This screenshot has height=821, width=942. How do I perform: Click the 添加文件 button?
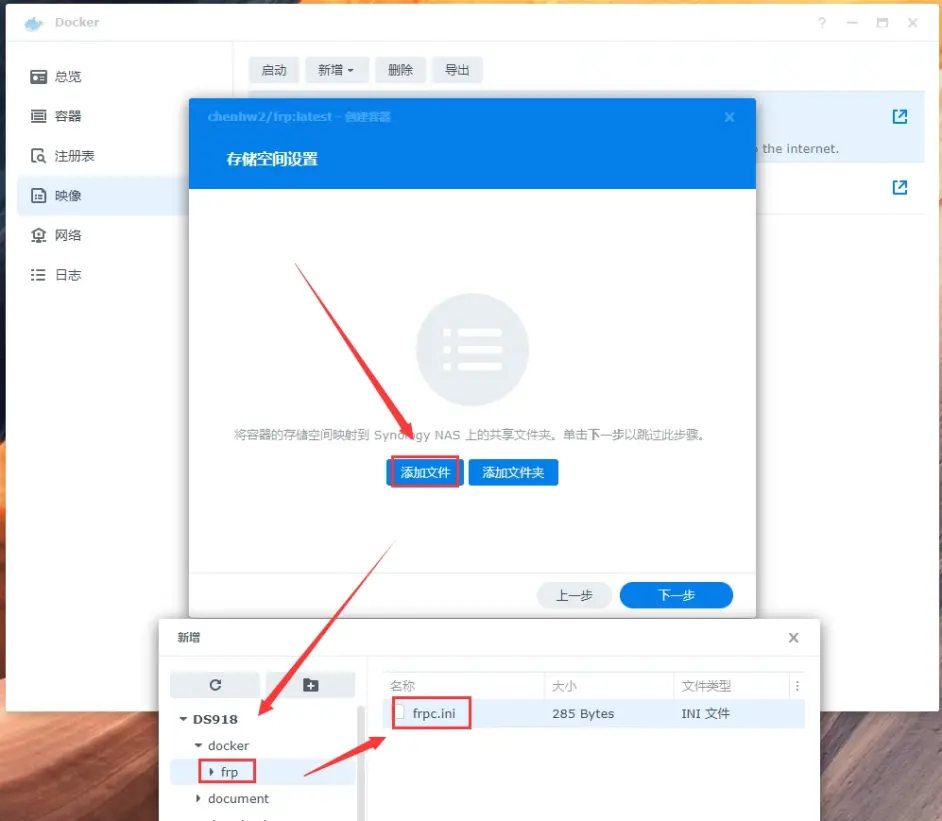[x=425, y=472]
